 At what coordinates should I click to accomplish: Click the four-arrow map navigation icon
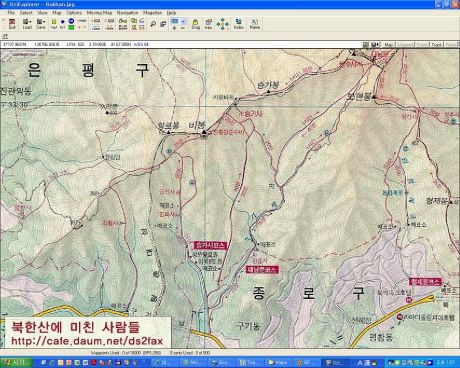click(x=222, y=24)
